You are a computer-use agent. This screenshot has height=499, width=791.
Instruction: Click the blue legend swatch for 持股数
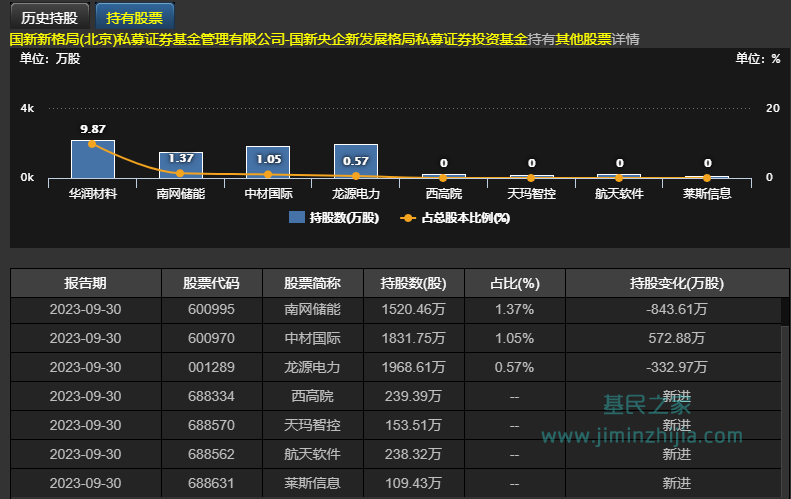[297, 217]
